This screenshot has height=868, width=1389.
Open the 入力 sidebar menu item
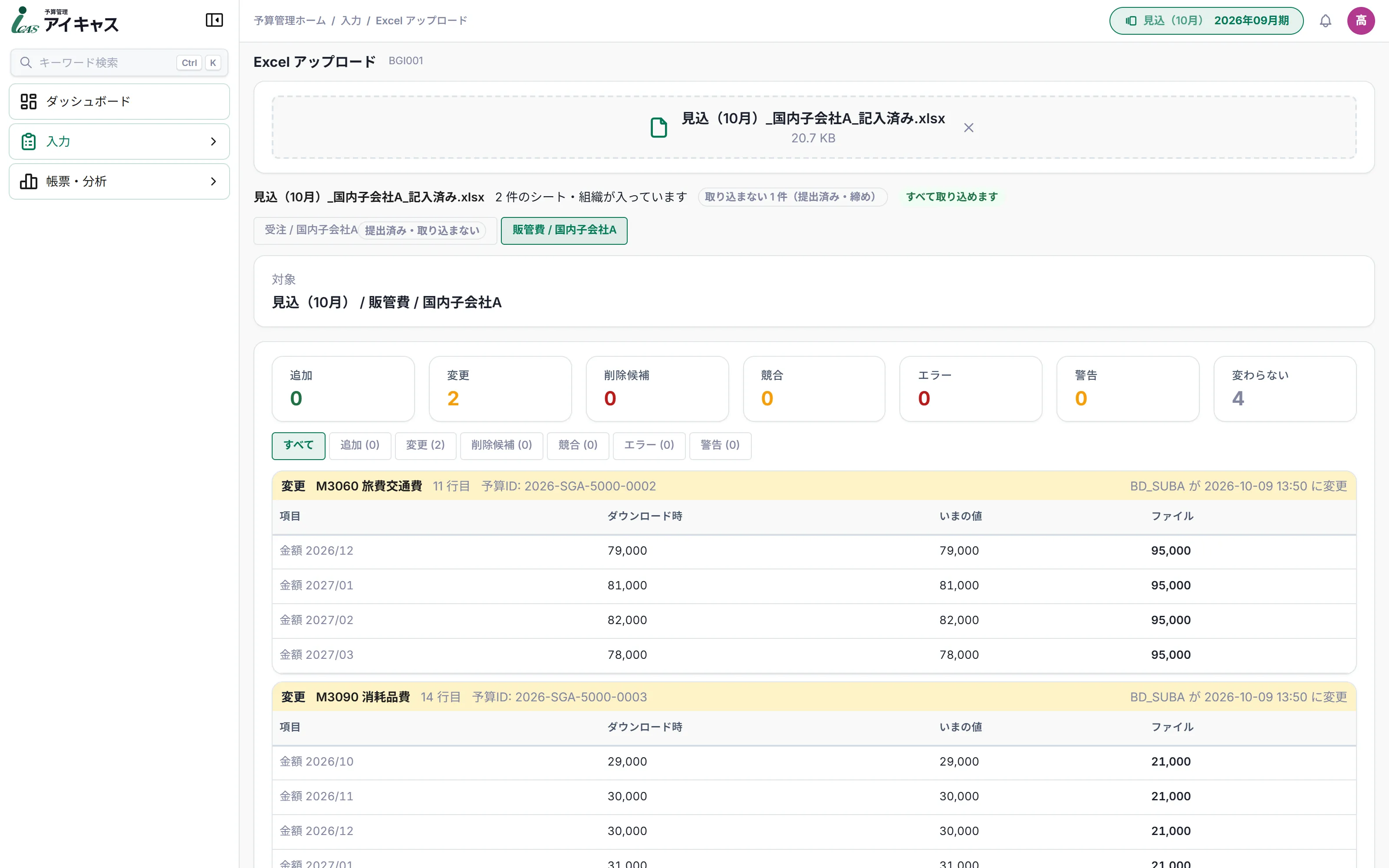119,142
